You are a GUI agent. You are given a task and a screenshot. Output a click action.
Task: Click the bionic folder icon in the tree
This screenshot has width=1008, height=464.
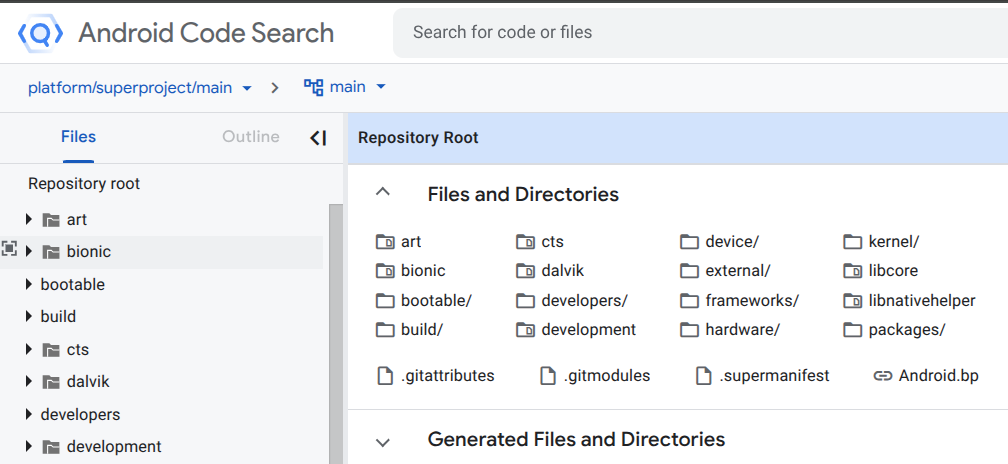51,253
